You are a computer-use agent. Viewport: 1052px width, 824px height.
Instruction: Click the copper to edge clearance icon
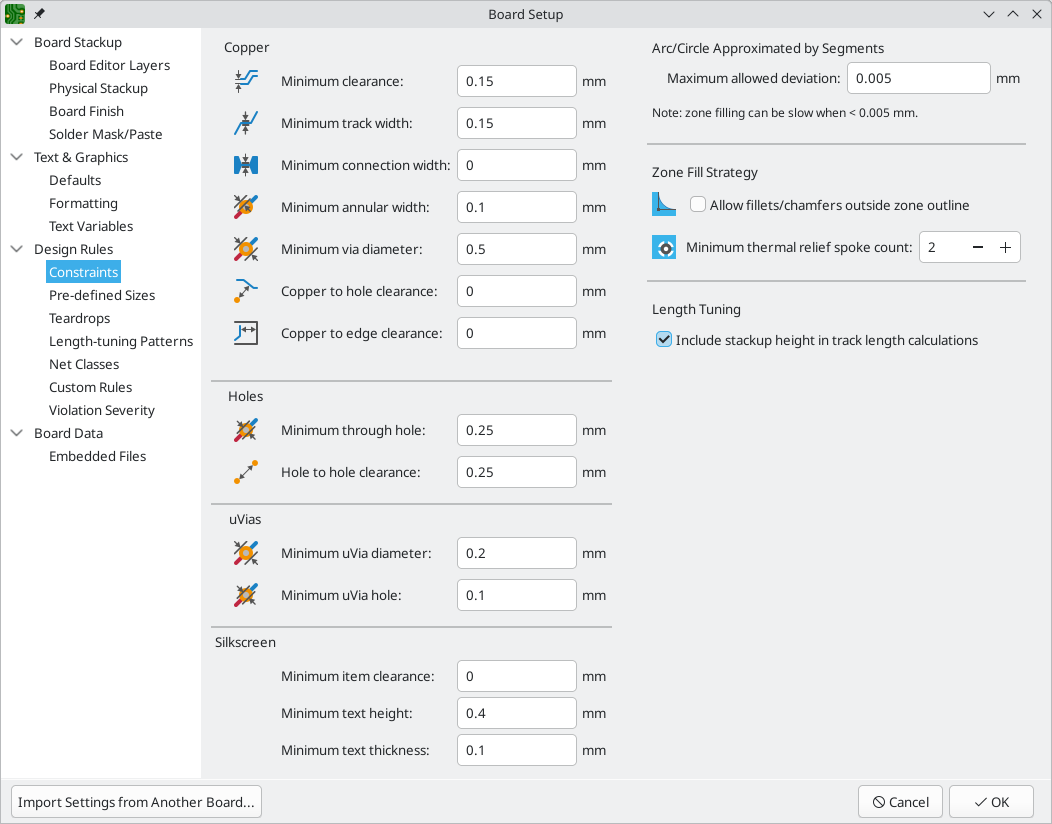(246, 333)
